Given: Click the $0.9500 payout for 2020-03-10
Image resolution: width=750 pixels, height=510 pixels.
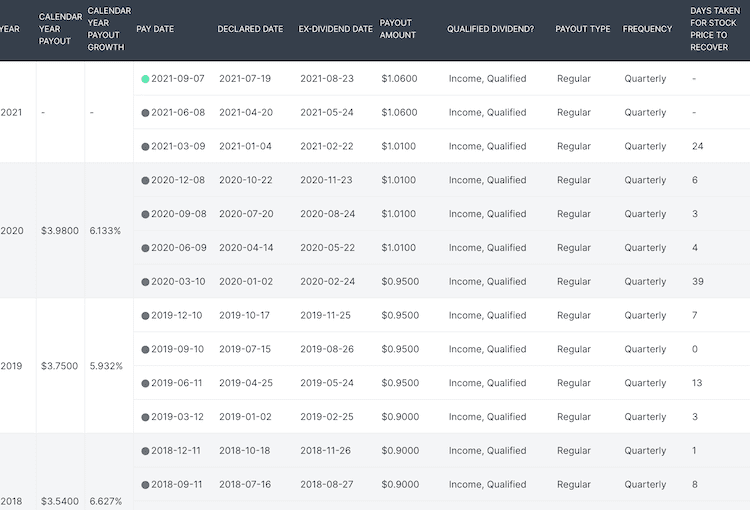Looking at the screenshot, I should click(400, 282).
